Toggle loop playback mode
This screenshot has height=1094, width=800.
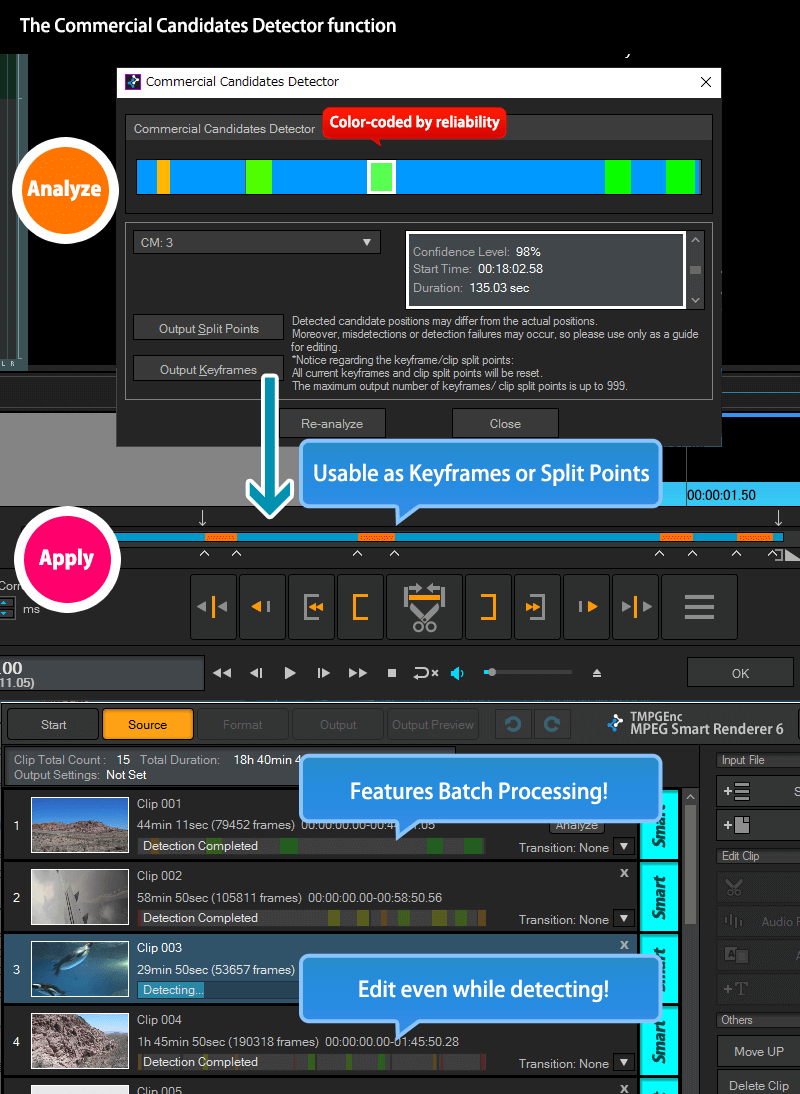(x=425, y=673)
